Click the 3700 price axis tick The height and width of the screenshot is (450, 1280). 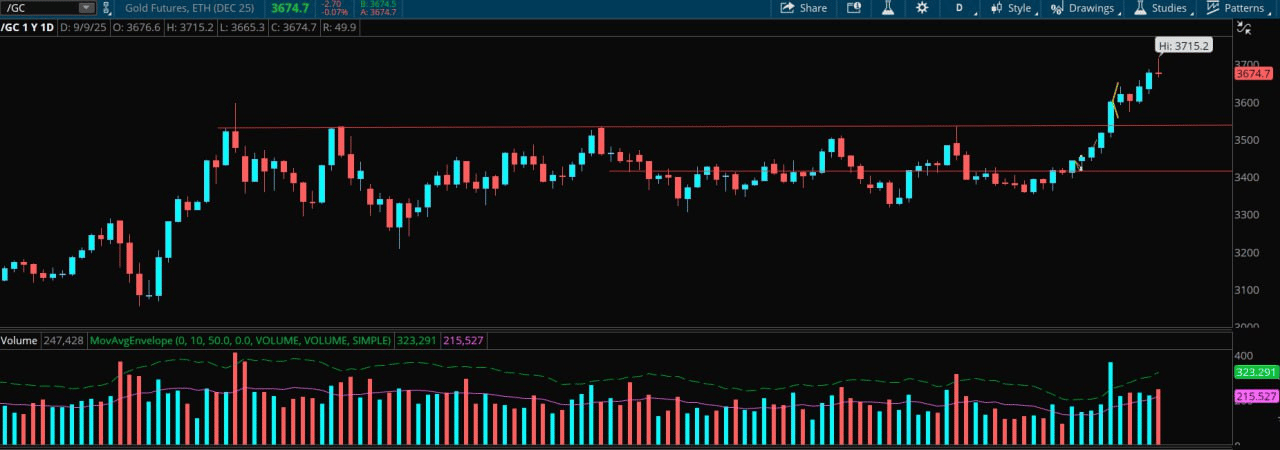pos(1248,65)
